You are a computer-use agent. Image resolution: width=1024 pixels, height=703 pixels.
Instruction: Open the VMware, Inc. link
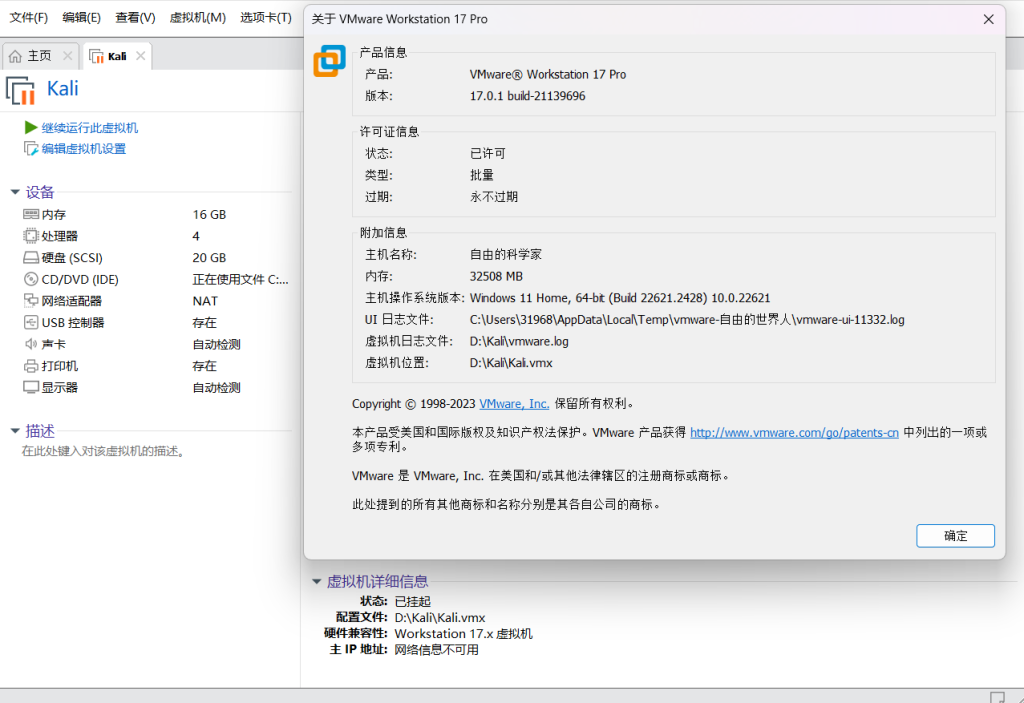pos(514,404)
